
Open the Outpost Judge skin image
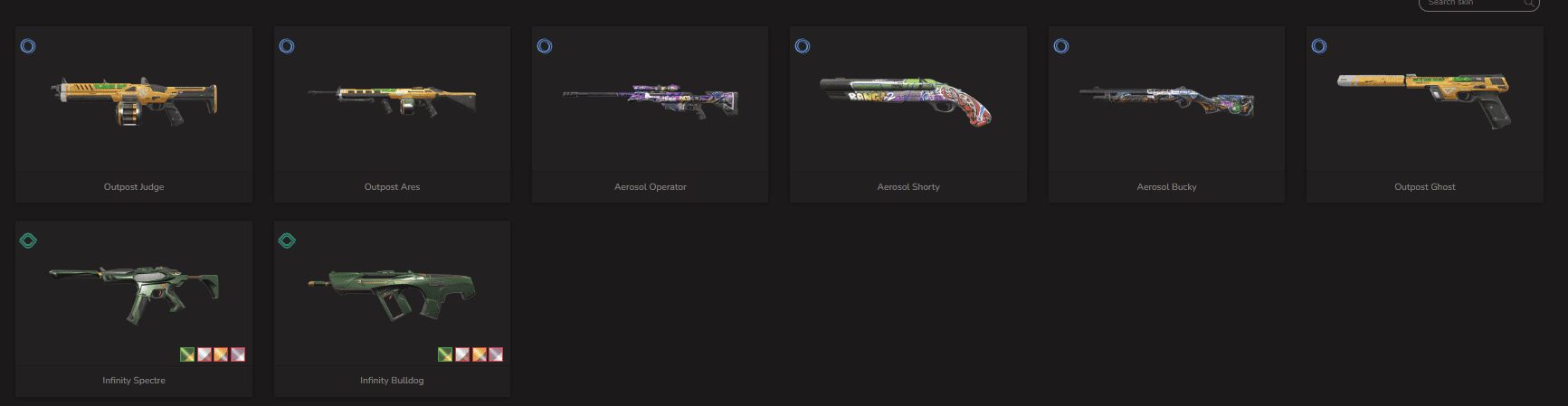point(134,100)
